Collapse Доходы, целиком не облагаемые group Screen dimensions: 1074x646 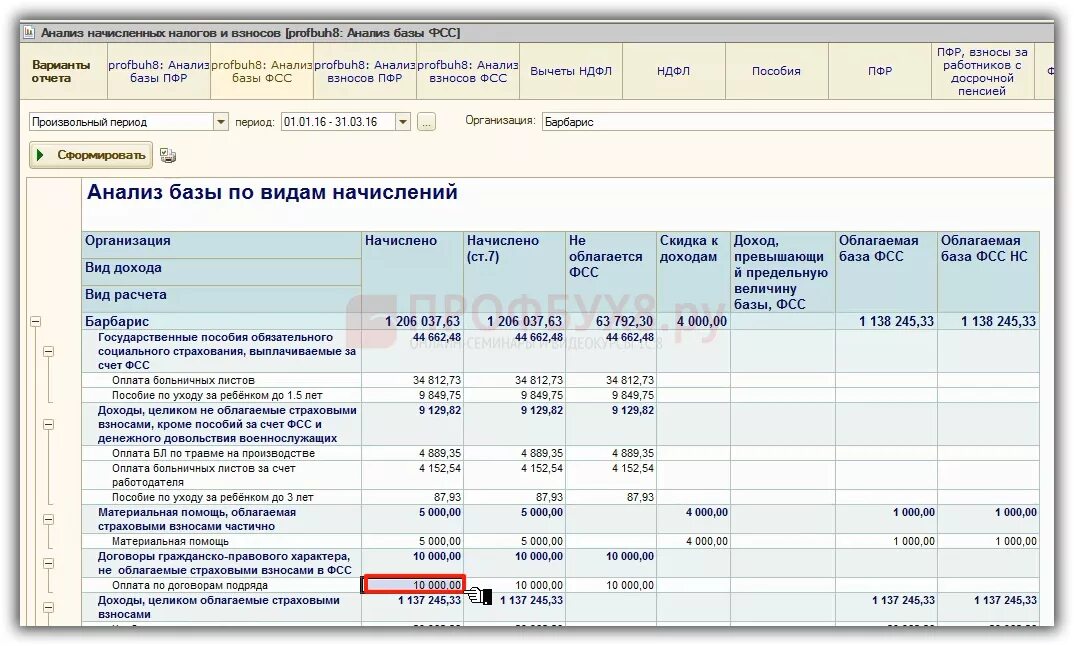pyautogui.click(x=49, y=425)
